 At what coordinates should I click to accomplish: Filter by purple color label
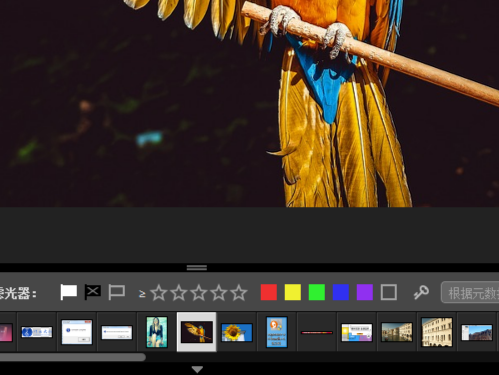point(365,292)
